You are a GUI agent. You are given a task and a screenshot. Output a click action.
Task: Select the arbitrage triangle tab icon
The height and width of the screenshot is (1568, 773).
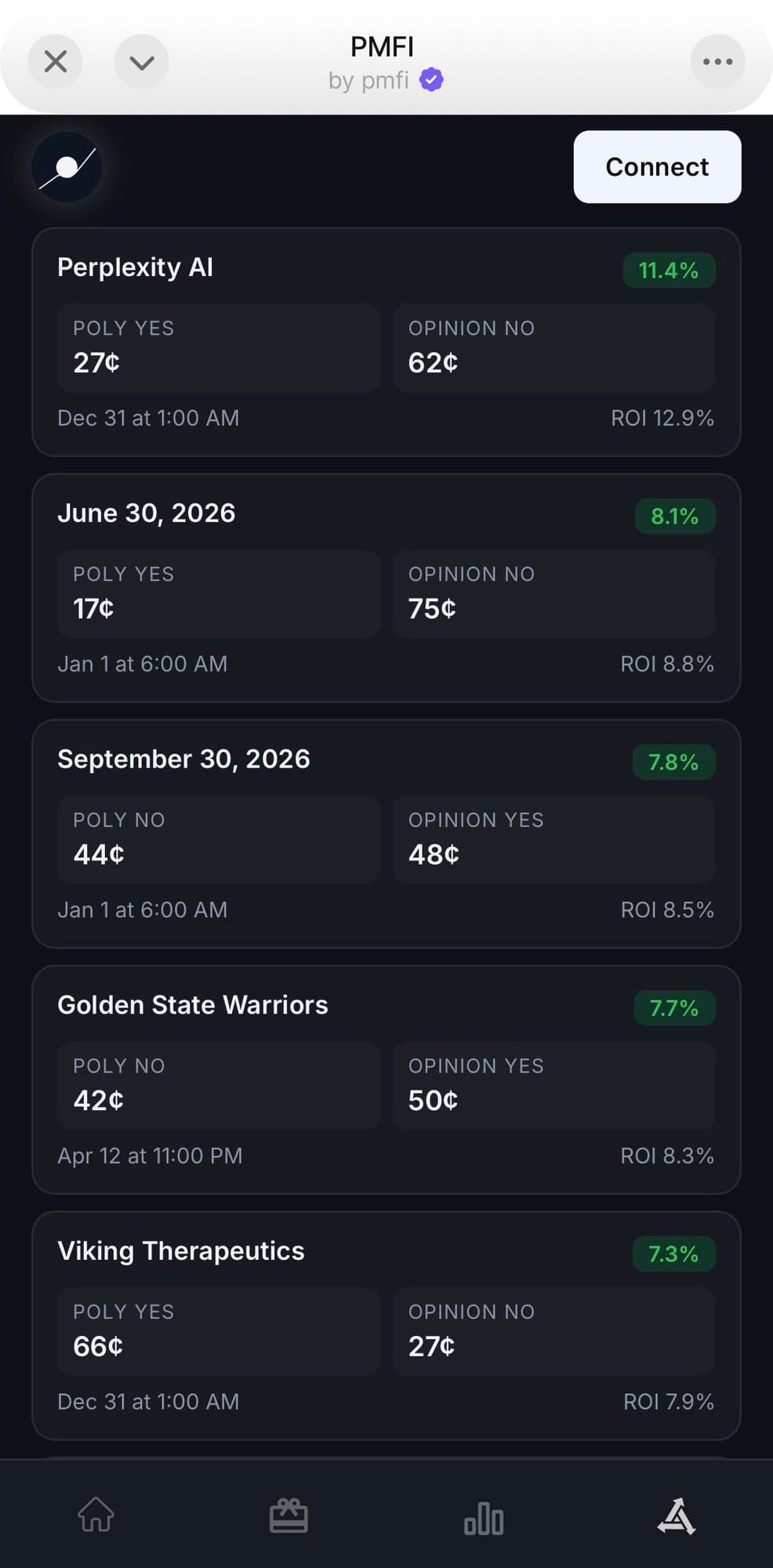click(677, 1515)
